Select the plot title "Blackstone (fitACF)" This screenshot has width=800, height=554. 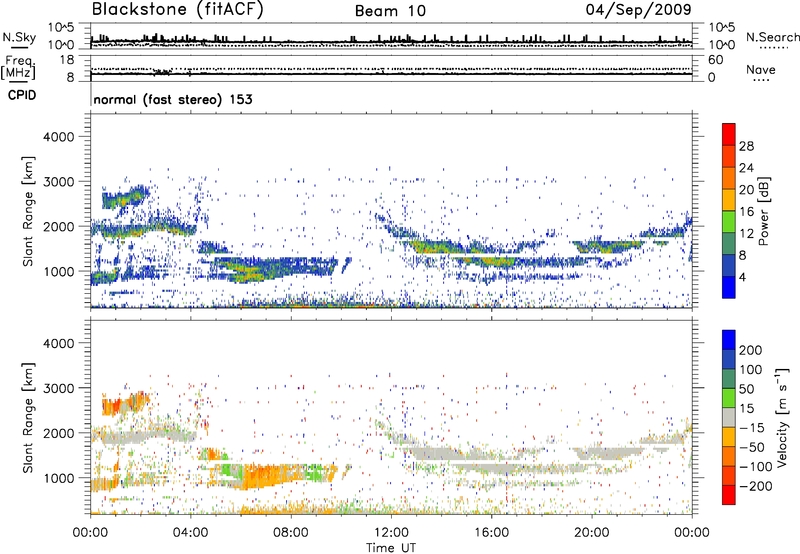tap(178, 10)
